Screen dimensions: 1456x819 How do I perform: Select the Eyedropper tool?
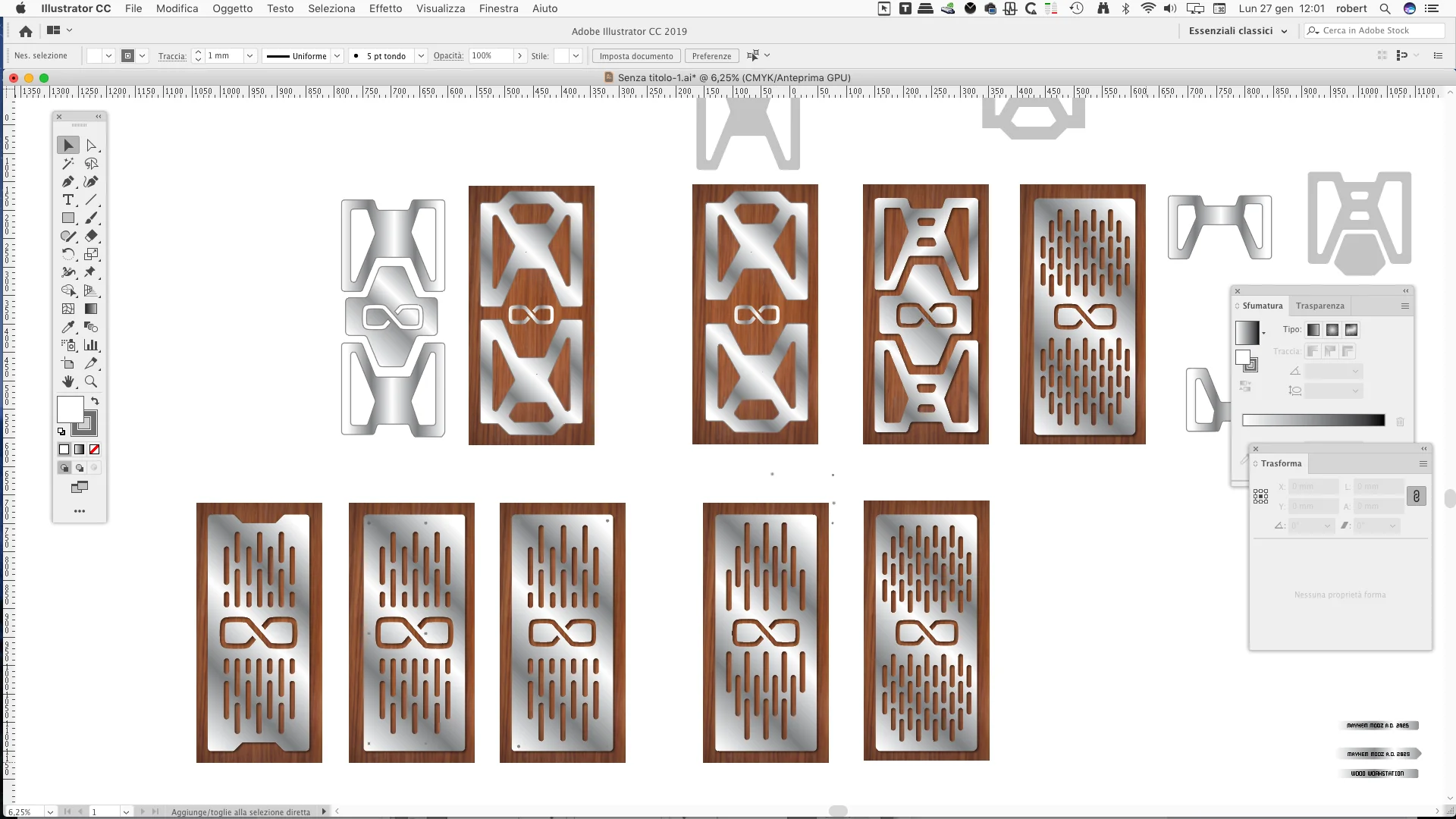[68, 327]
